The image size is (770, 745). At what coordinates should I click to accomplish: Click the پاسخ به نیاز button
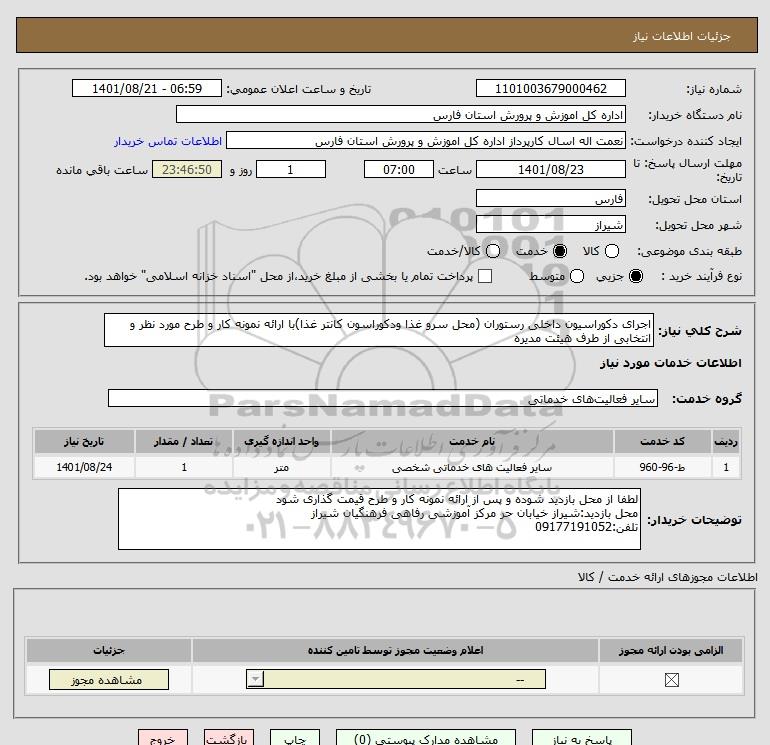(x=582, y=738)
